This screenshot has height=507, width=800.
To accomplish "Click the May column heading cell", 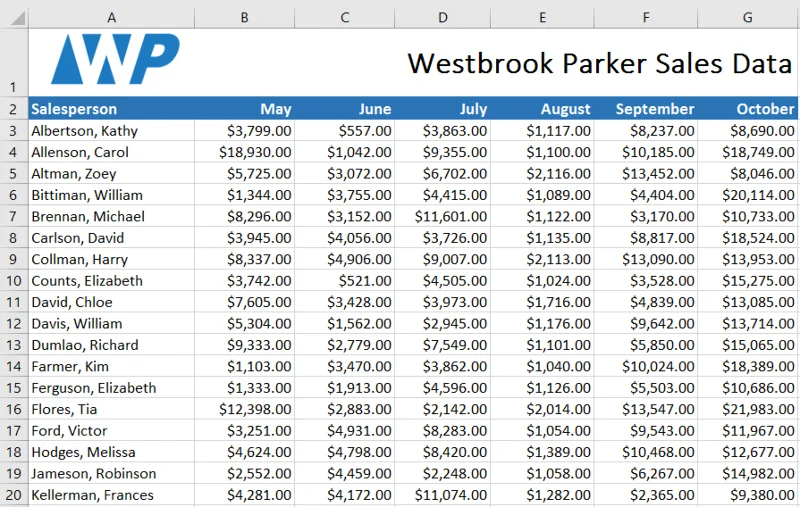I will (244, 109).
